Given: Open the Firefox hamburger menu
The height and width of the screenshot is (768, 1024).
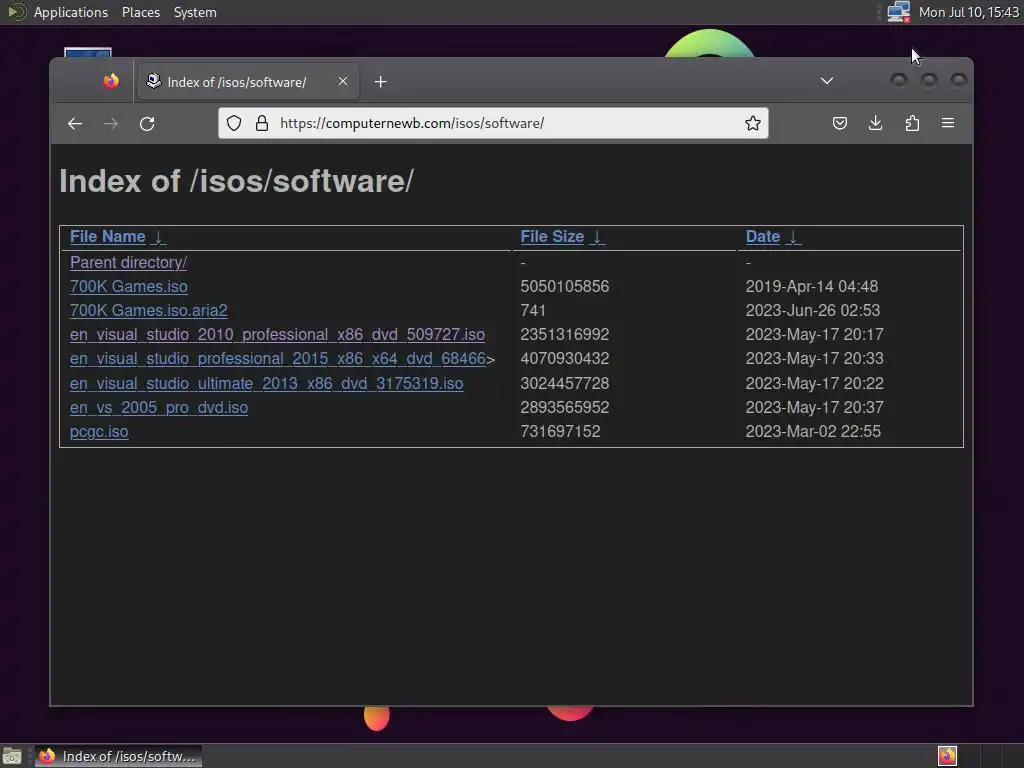Looking at the screenshot, I should pos(948,123).
